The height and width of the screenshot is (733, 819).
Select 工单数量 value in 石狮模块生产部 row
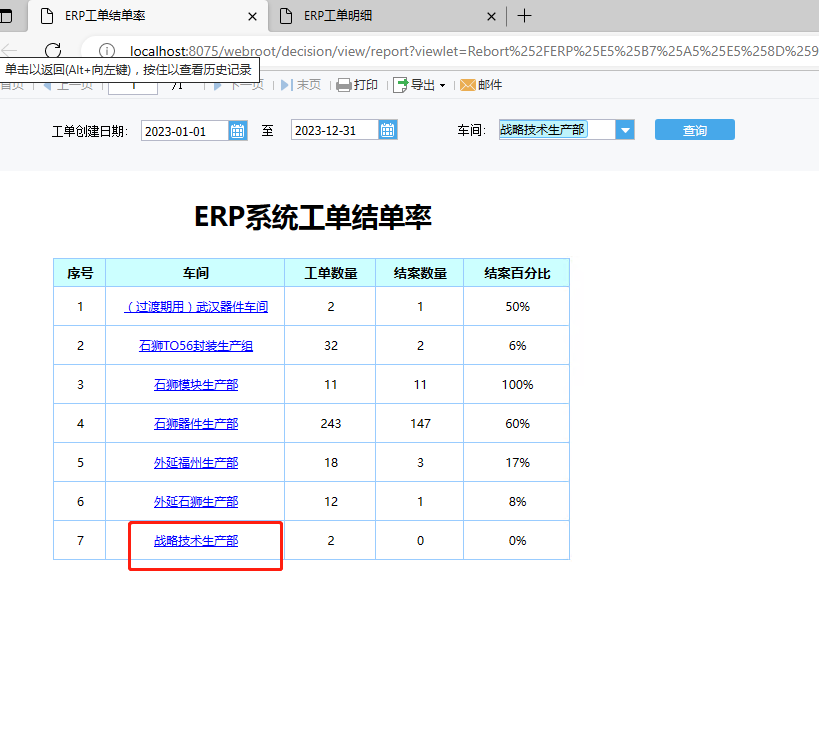[331, 385]
